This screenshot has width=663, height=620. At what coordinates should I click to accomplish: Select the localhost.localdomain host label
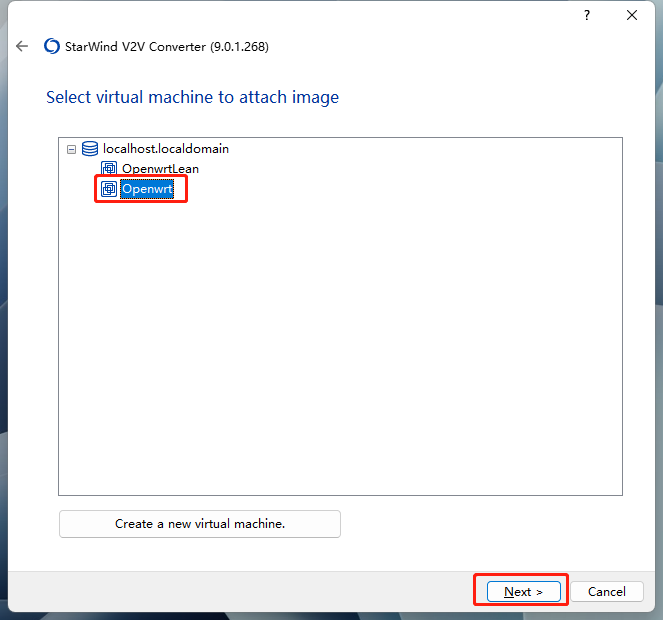[165, 149]
